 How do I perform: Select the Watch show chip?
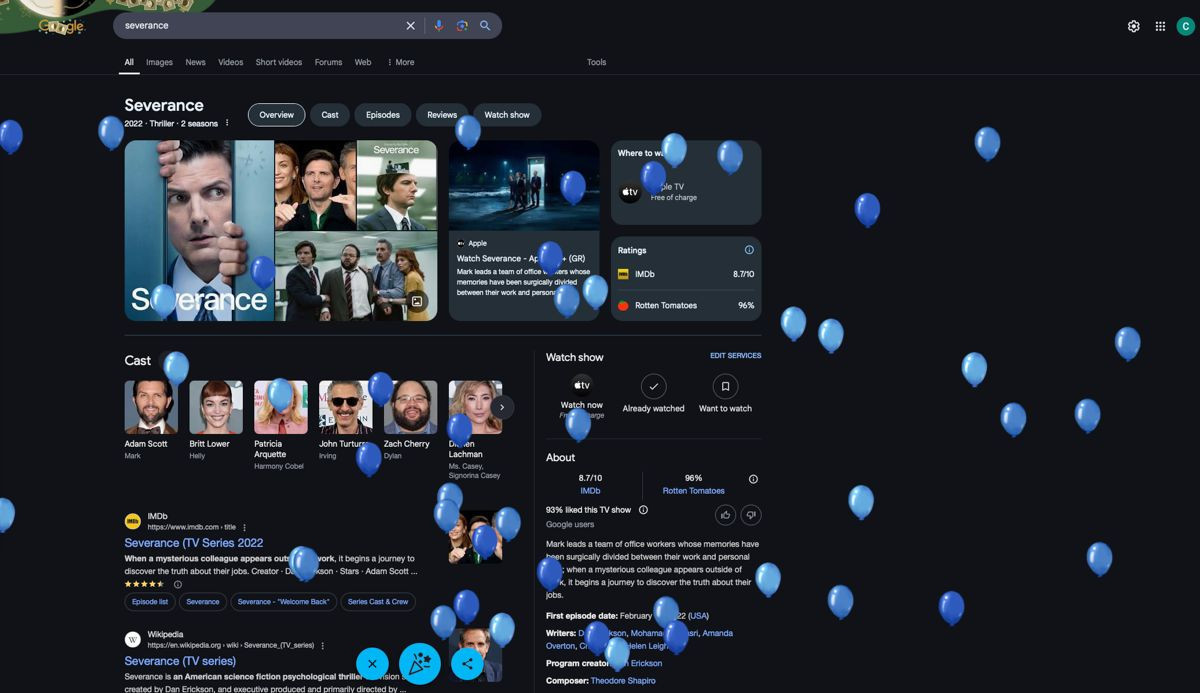(507, 115)
